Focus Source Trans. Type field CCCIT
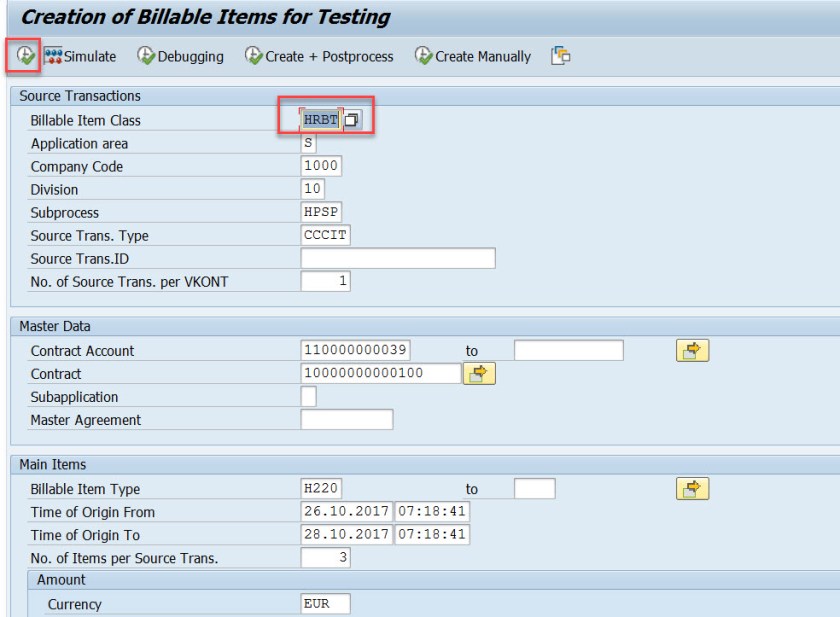The width and height of the screenshot is (840, 617). click(x=325, y=235)
